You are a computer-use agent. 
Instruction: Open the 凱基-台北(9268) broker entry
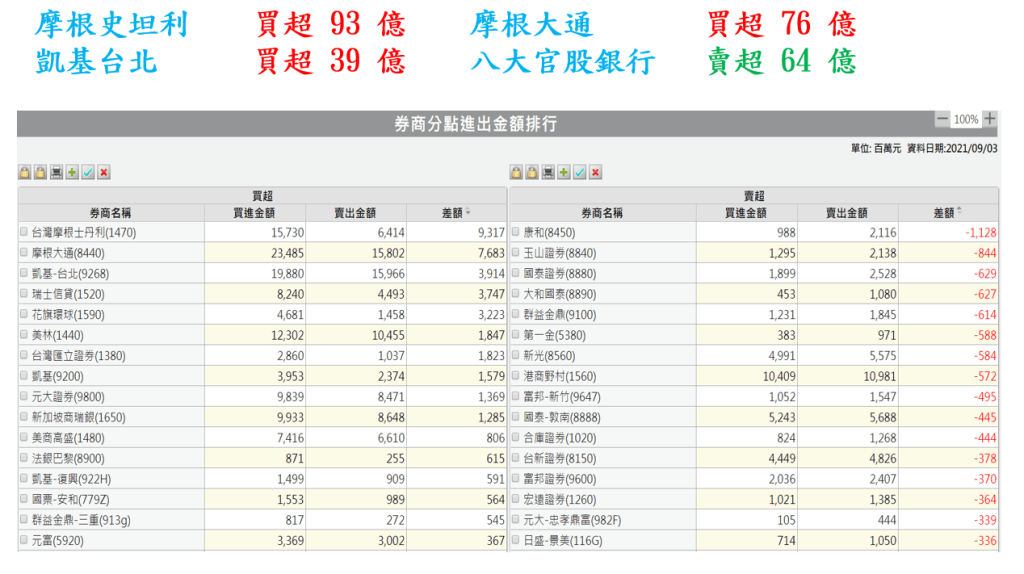(x=75, y=274)
